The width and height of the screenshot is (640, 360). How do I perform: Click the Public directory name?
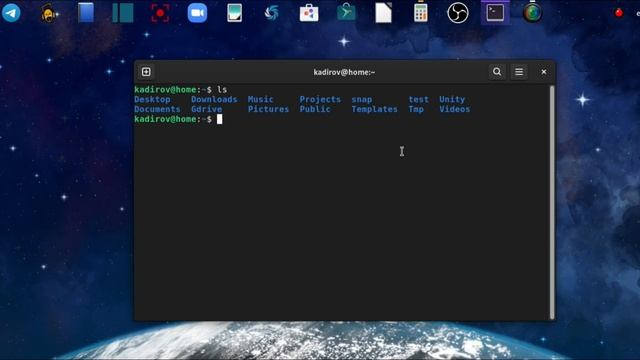[315, 109]
